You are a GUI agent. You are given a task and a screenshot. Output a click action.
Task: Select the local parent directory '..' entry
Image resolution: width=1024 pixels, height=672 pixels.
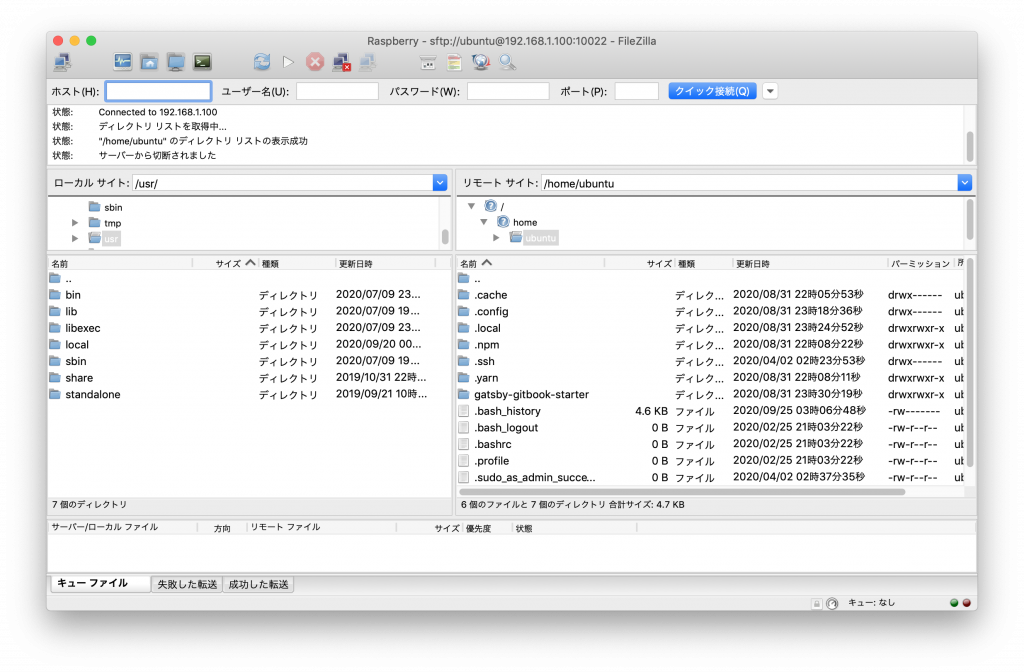(249, 278)
